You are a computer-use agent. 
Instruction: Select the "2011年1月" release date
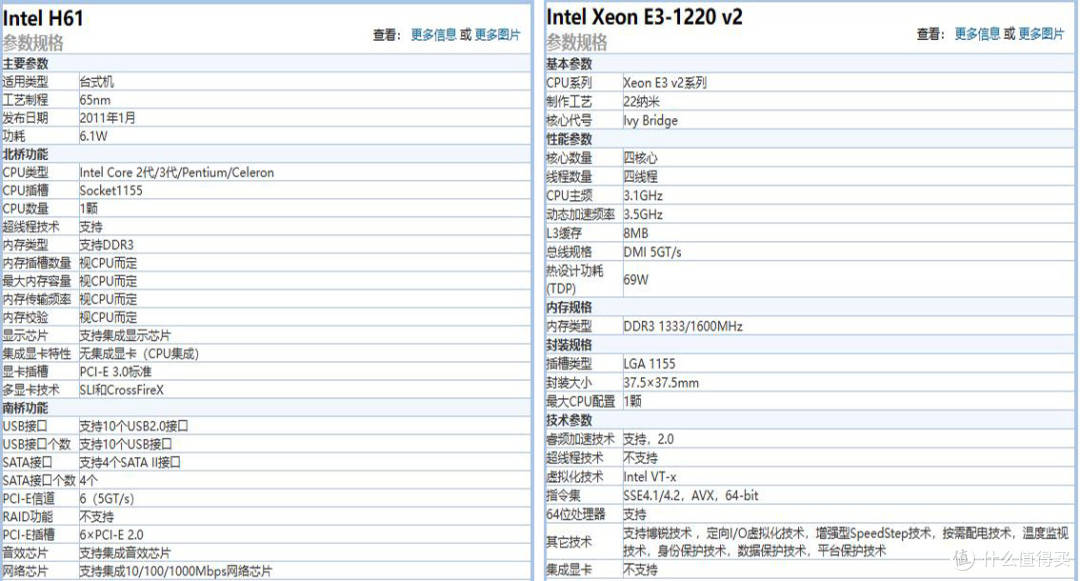[107, 118]
